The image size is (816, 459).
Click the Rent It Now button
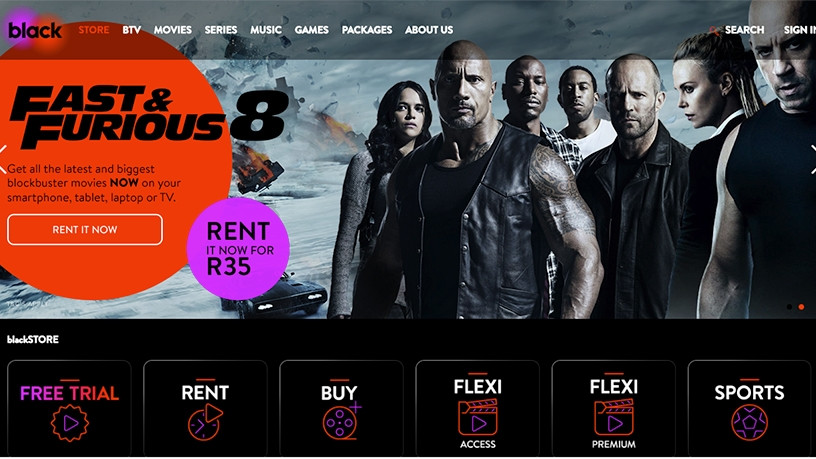(x=85, y=230)
